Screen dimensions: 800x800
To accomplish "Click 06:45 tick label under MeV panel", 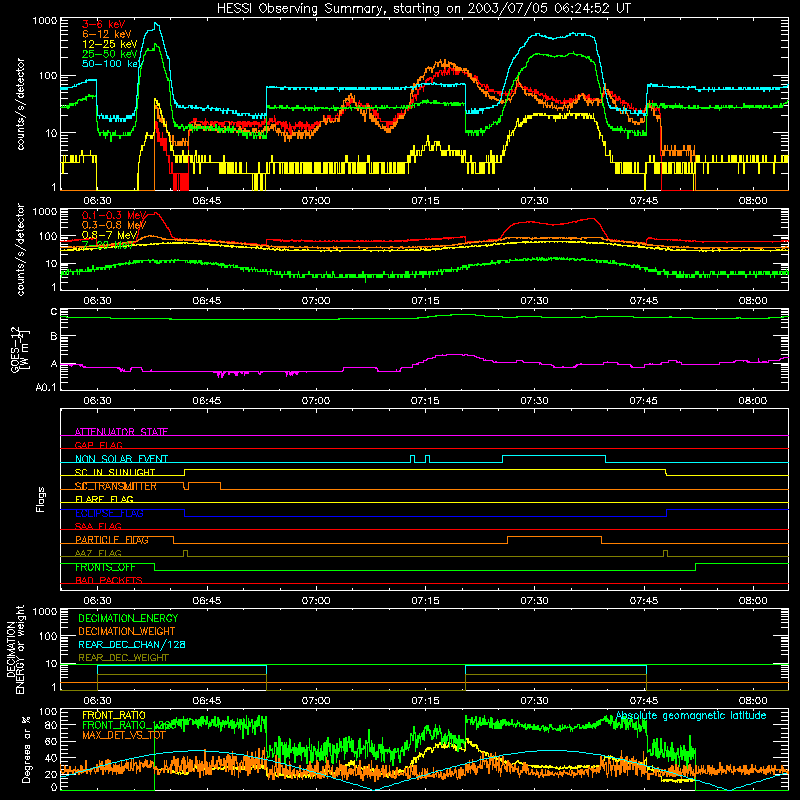I will 207,301.
